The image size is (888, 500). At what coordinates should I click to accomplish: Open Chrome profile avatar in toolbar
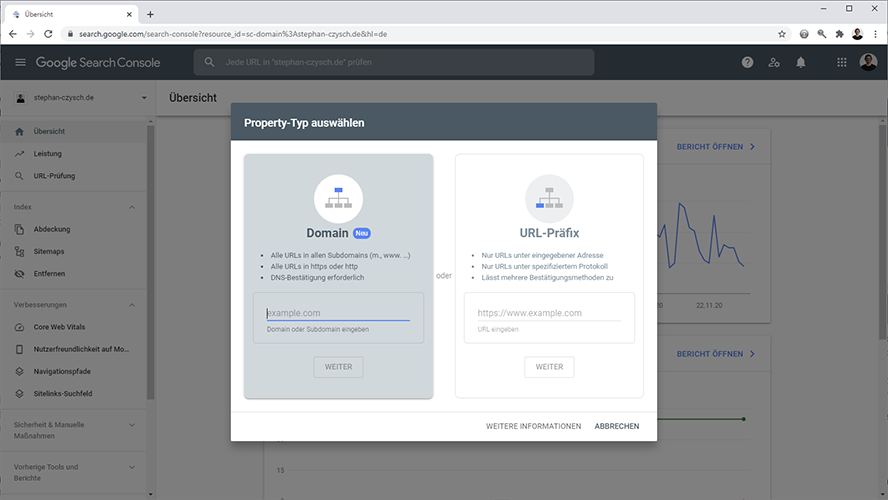857,34
